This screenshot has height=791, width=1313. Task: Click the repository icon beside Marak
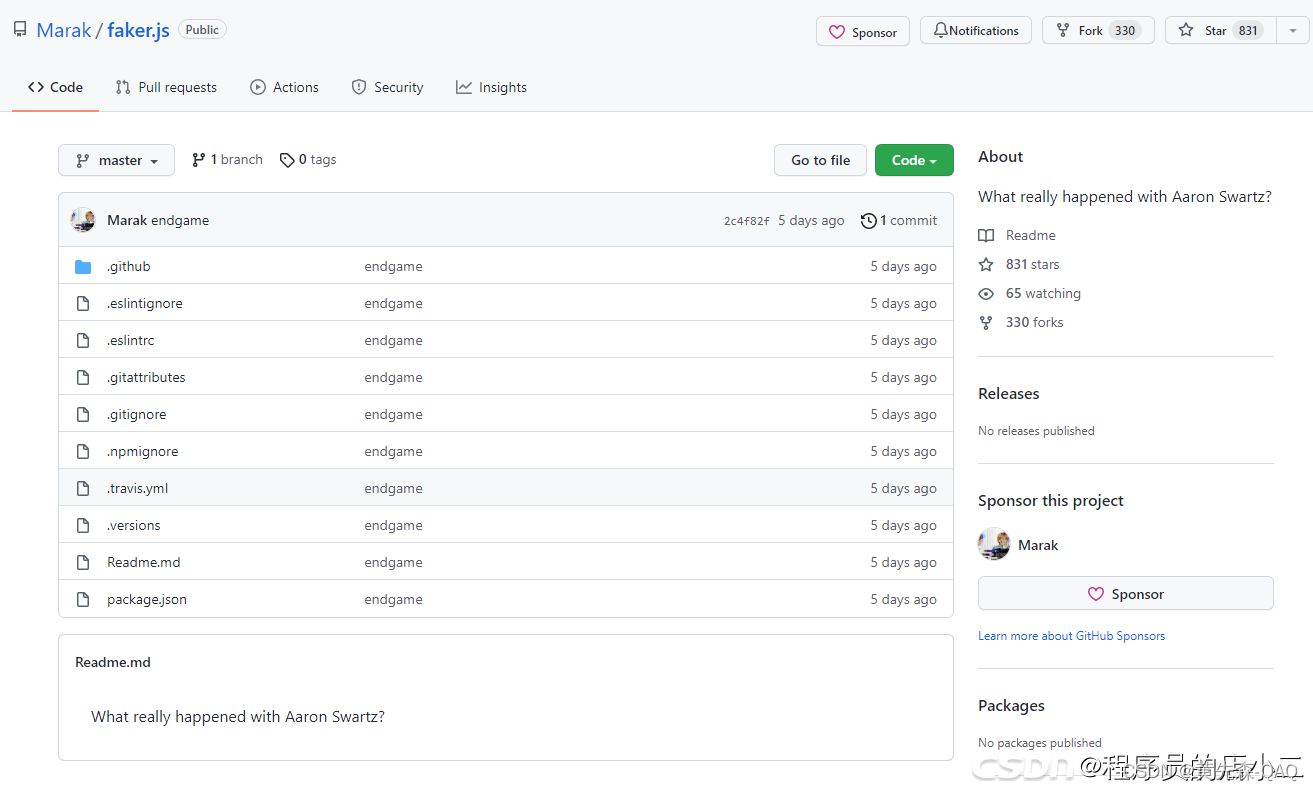(x=20, y=30)
